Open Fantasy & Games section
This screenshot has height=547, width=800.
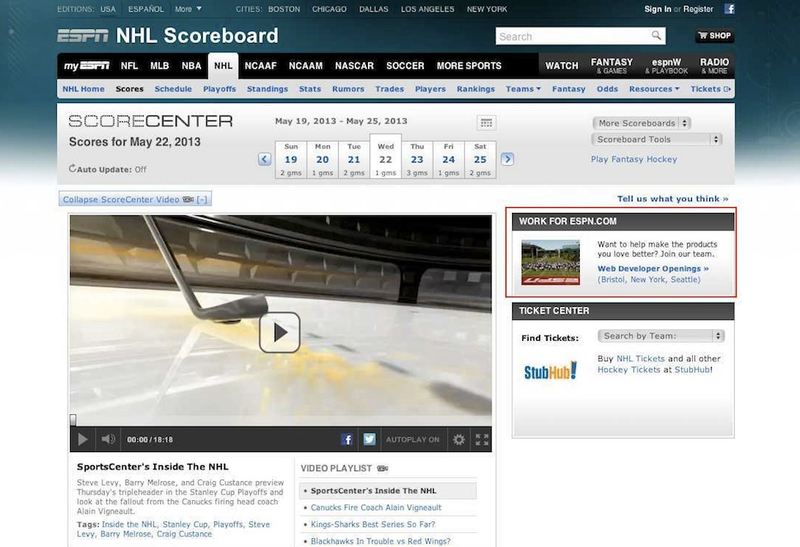[612, 66]
